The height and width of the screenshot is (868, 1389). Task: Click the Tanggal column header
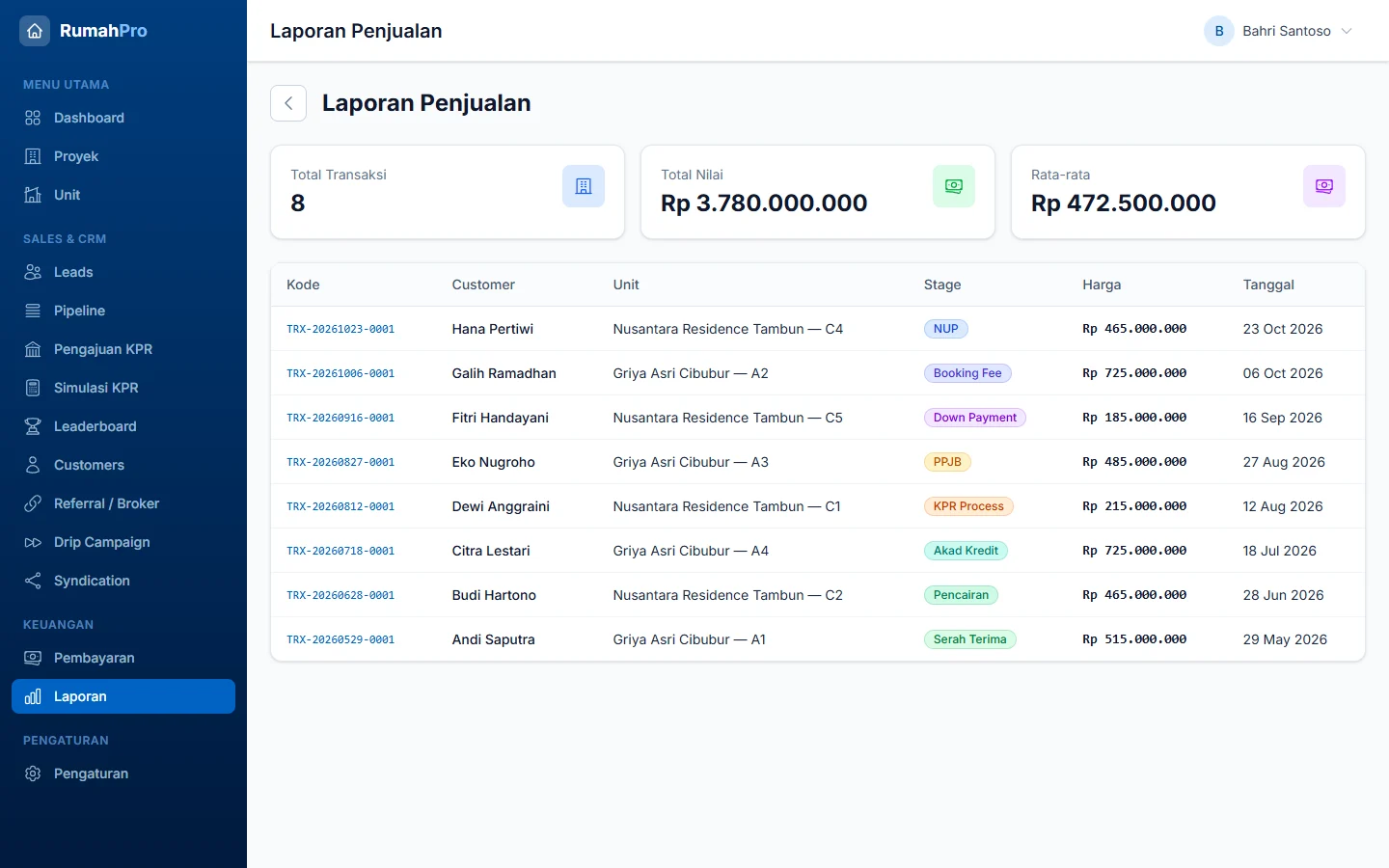1268,285
